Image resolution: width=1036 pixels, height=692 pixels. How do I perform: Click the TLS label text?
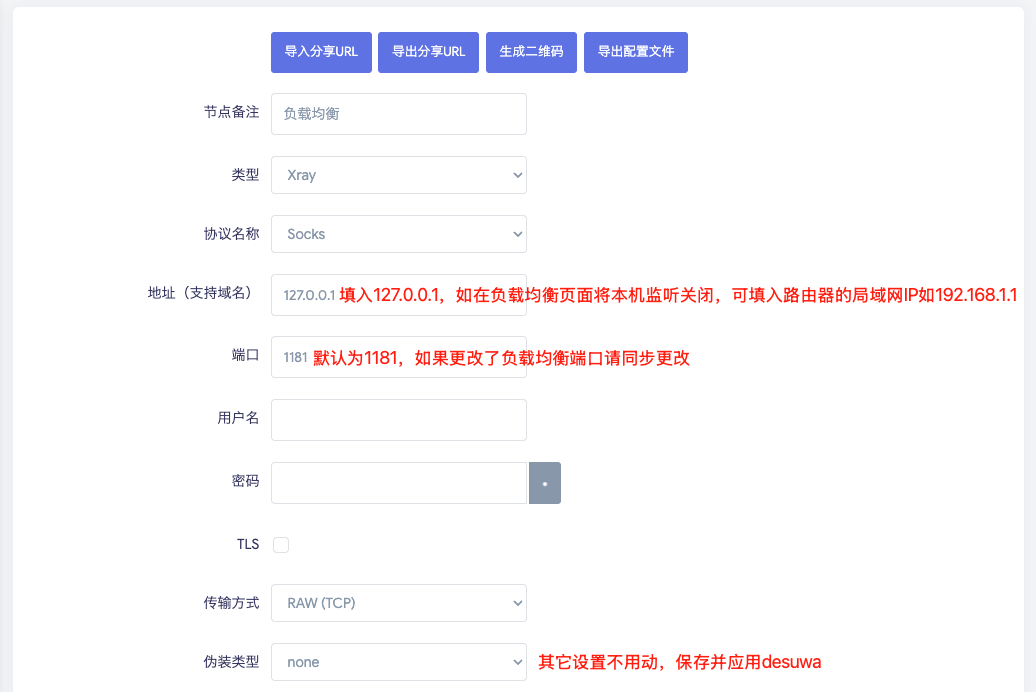(x=247, y=545)
